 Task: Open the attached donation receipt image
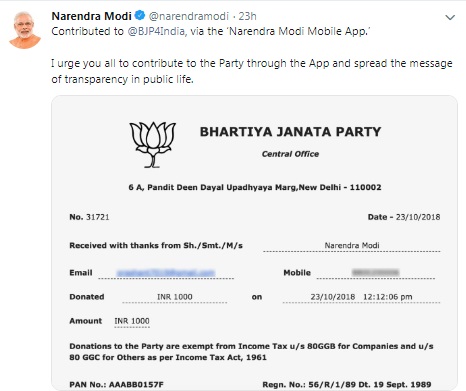point(254,243)
